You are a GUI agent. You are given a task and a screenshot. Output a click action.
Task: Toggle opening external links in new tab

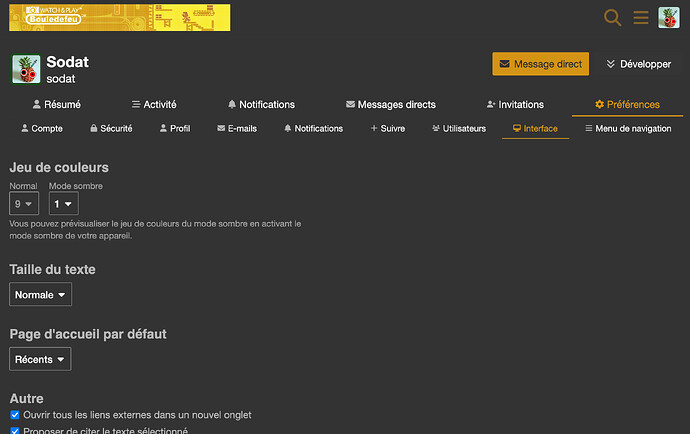click(15, 414)
